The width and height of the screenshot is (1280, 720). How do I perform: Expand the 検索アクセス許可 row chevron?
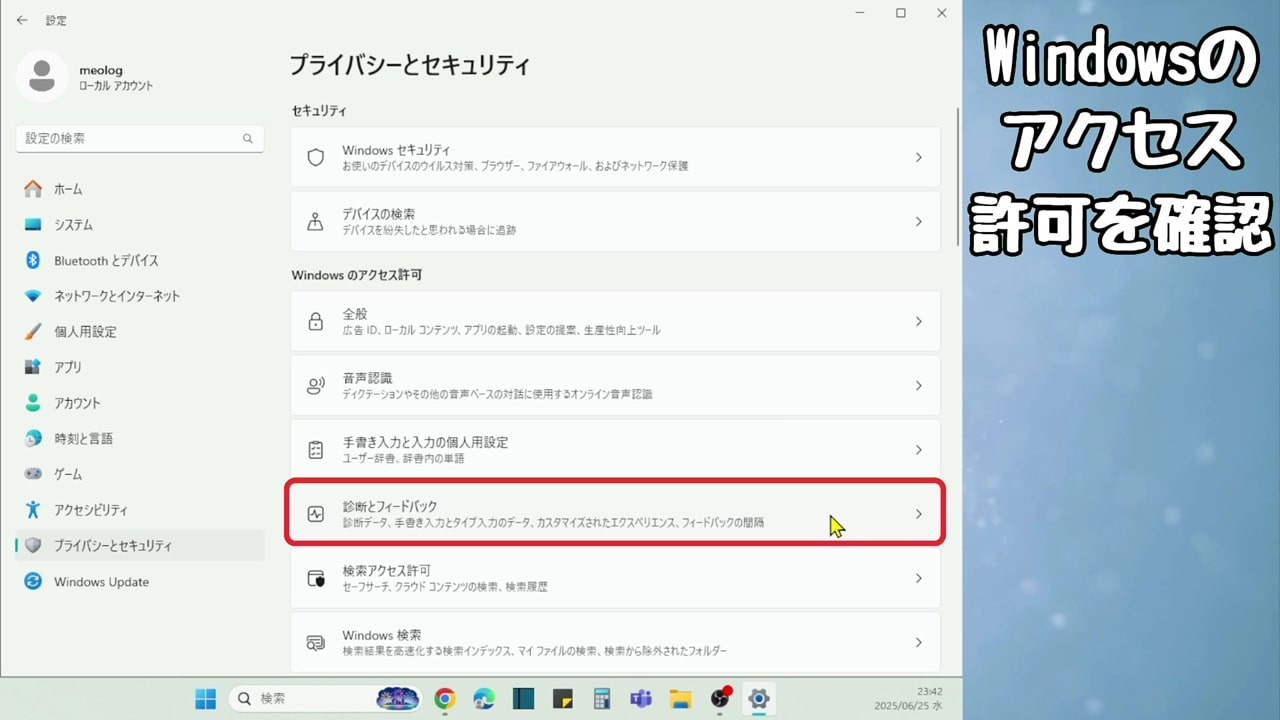[919, 578]
